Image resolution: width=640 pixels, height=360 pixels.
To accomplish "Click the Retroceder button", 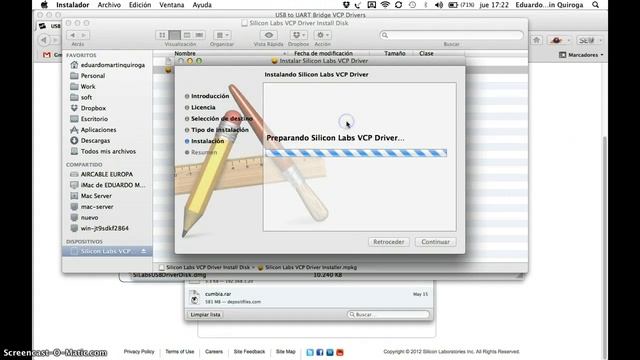I will [x=389, y=242].
